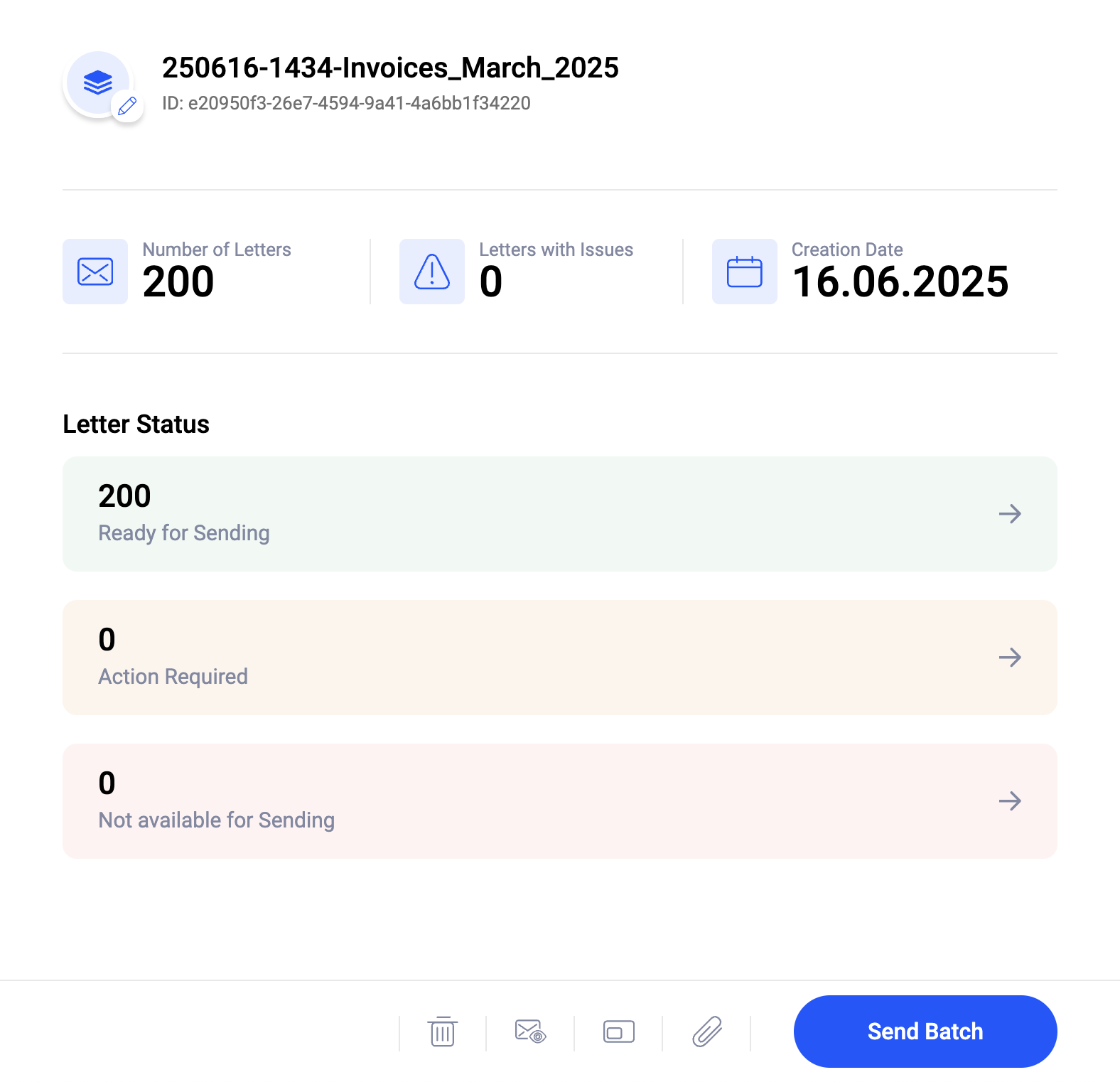Delete the batch using the trash icon
The height and width of the screenshot is (1082, 1120).
point(442,1032)
